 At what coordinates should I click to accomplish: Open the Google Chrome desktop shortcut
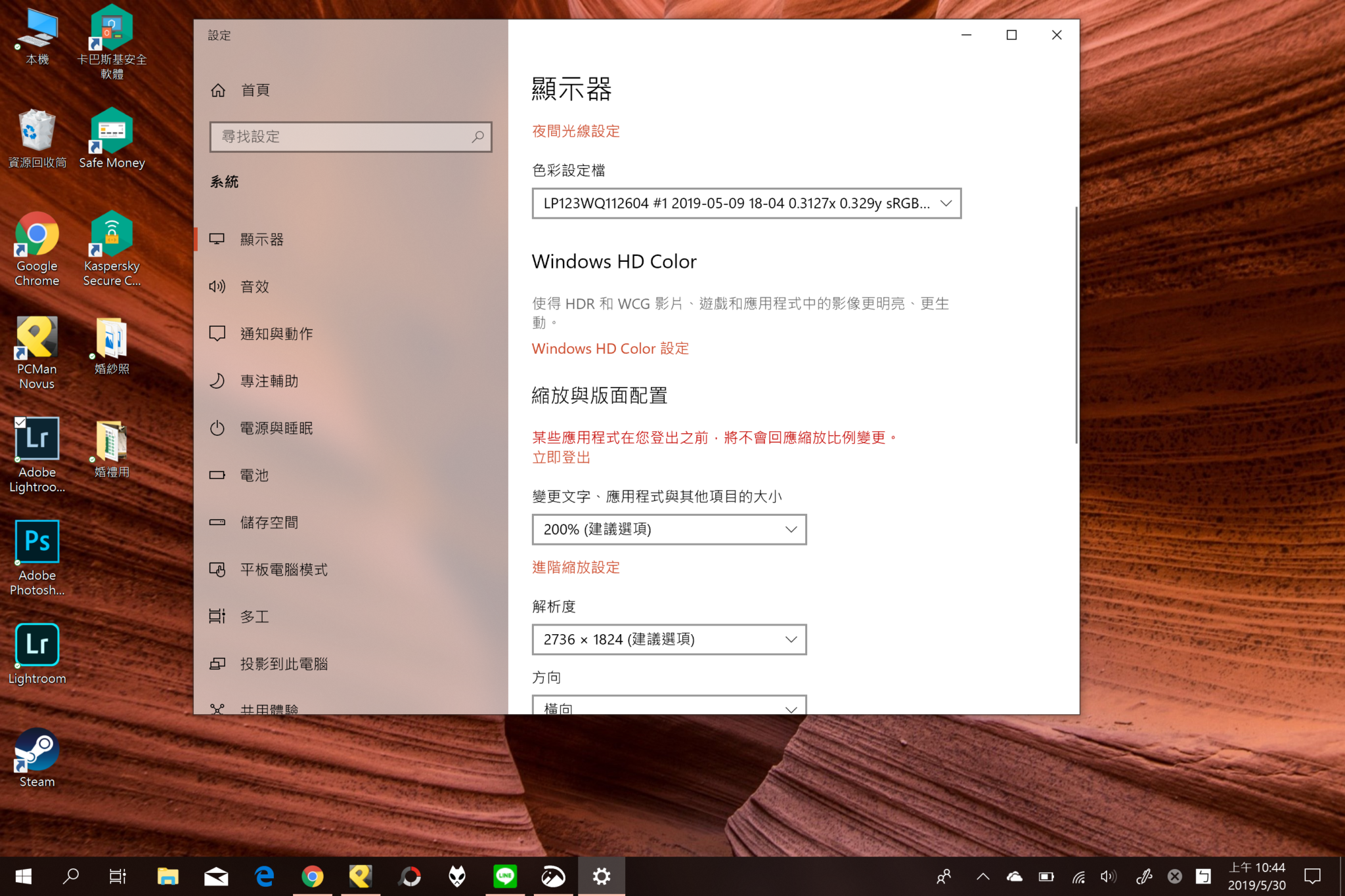point(37,249)
